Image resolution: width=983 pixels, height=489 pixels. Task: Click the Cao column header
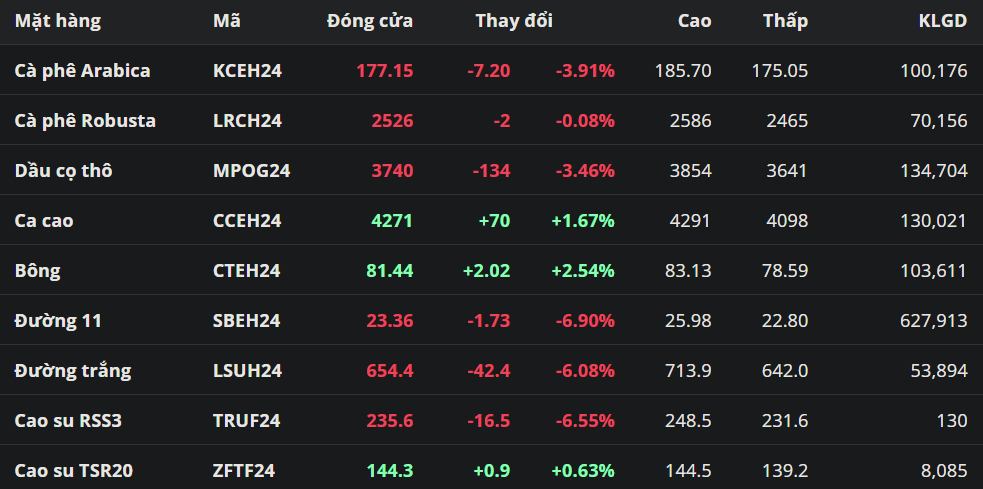pyautogui.click(x=694, y=20)
